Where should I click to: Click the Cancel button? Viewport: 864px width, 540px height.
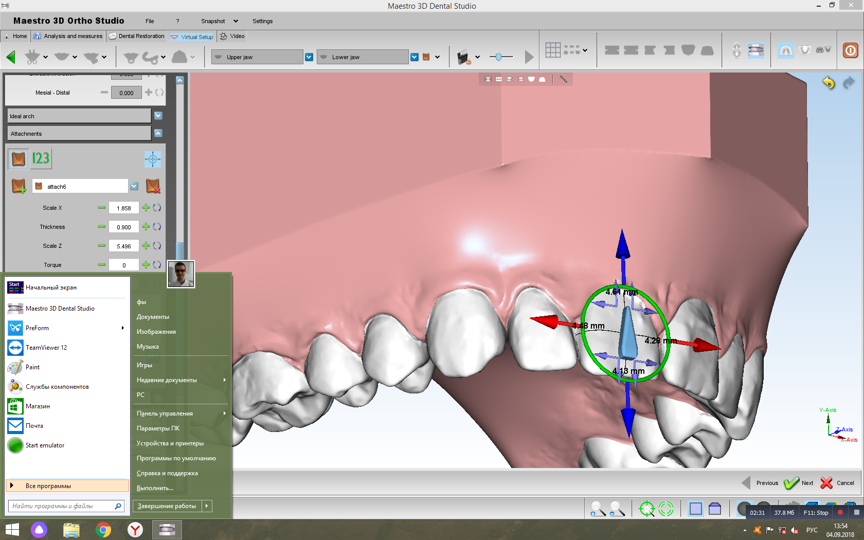click(837, 483)
